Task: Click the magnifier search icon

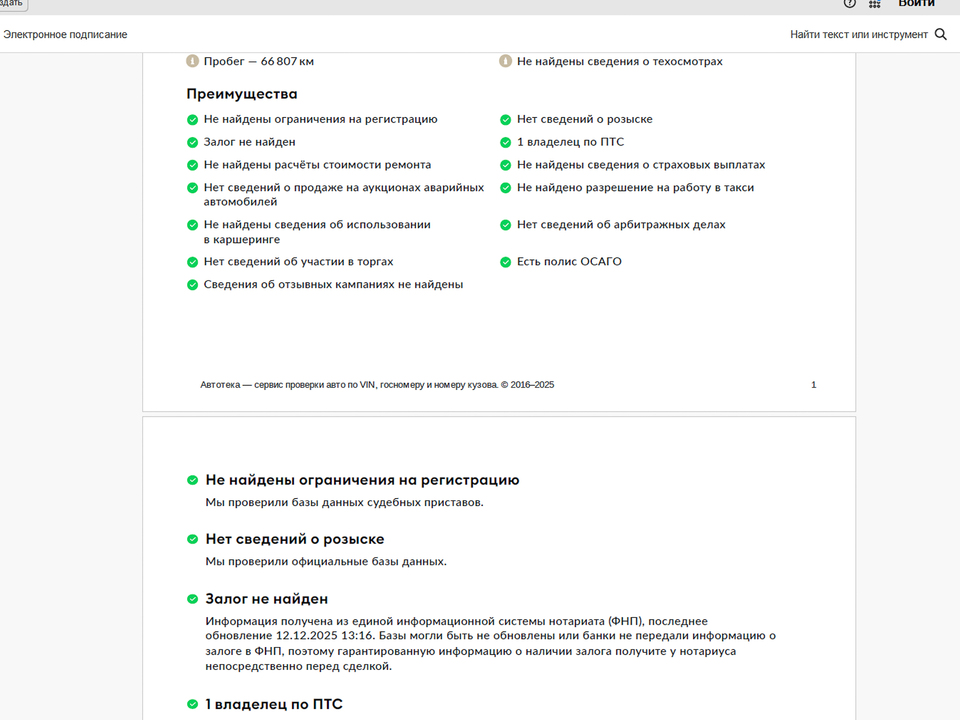Action: [940, 35]
